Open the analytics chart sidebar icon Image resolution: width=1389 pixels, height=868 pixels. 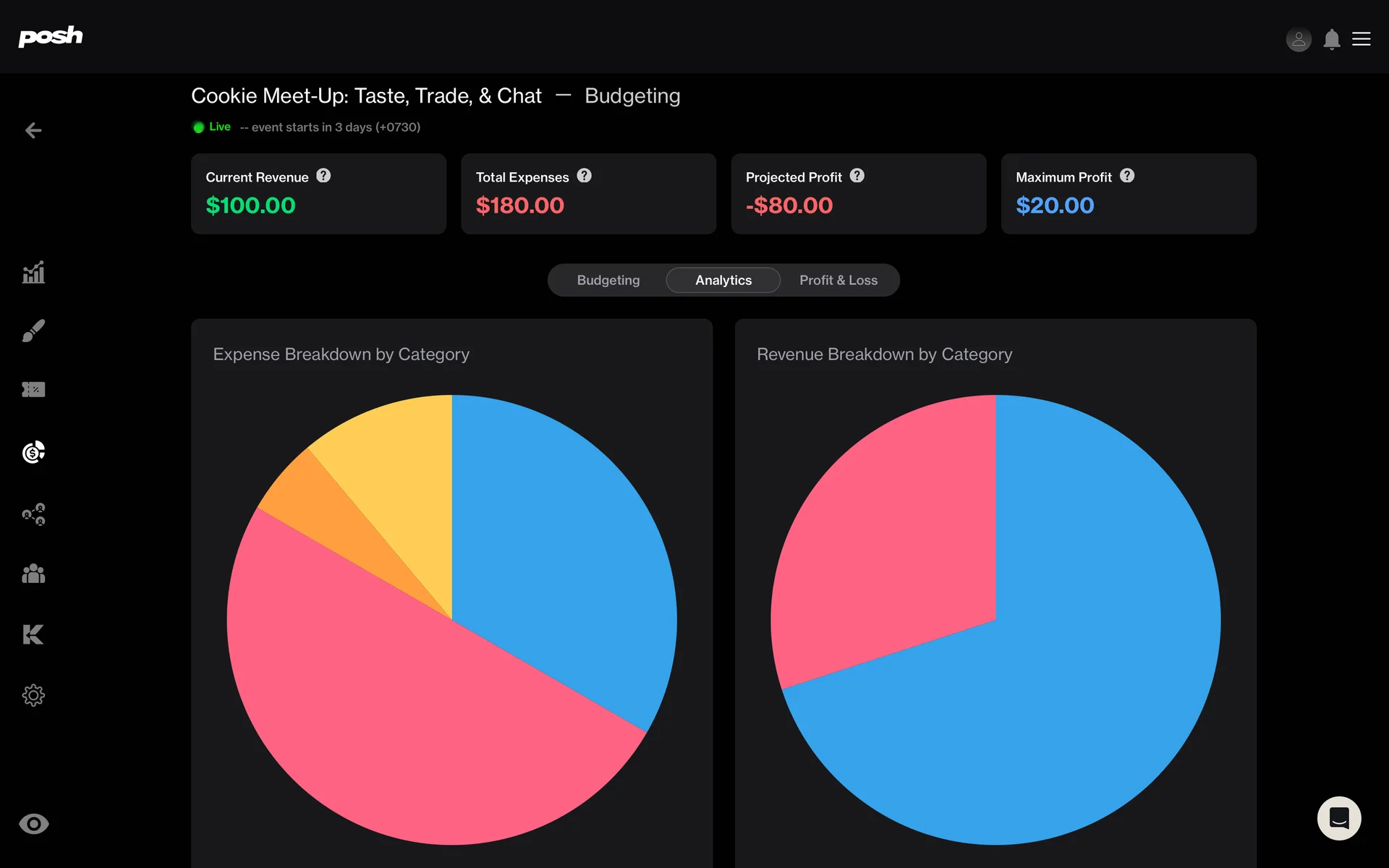(x=33, y=273)
